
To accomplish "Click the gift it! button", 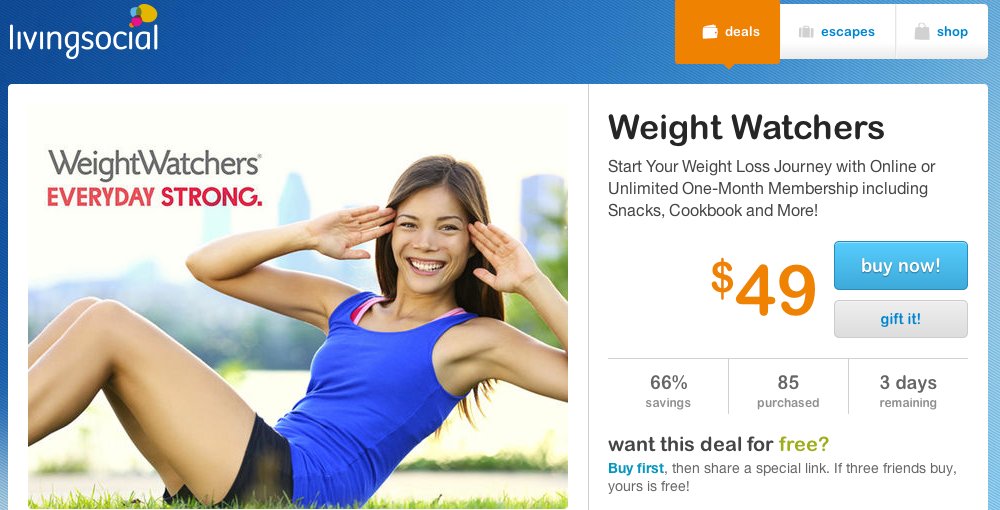I will click(x=901, y=319).
